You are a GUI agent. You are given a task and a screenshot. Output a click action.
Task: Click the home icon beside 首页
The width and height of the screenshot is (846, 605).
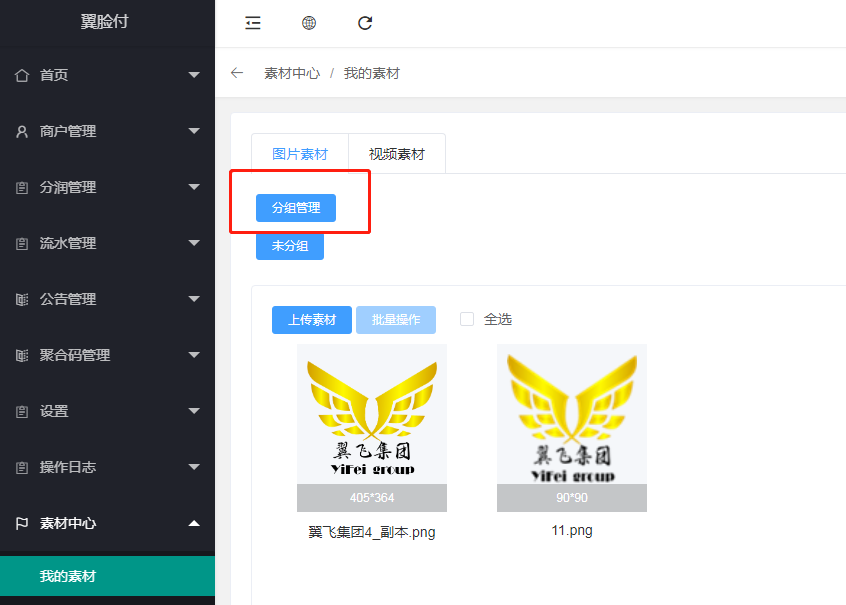point(22,75)
